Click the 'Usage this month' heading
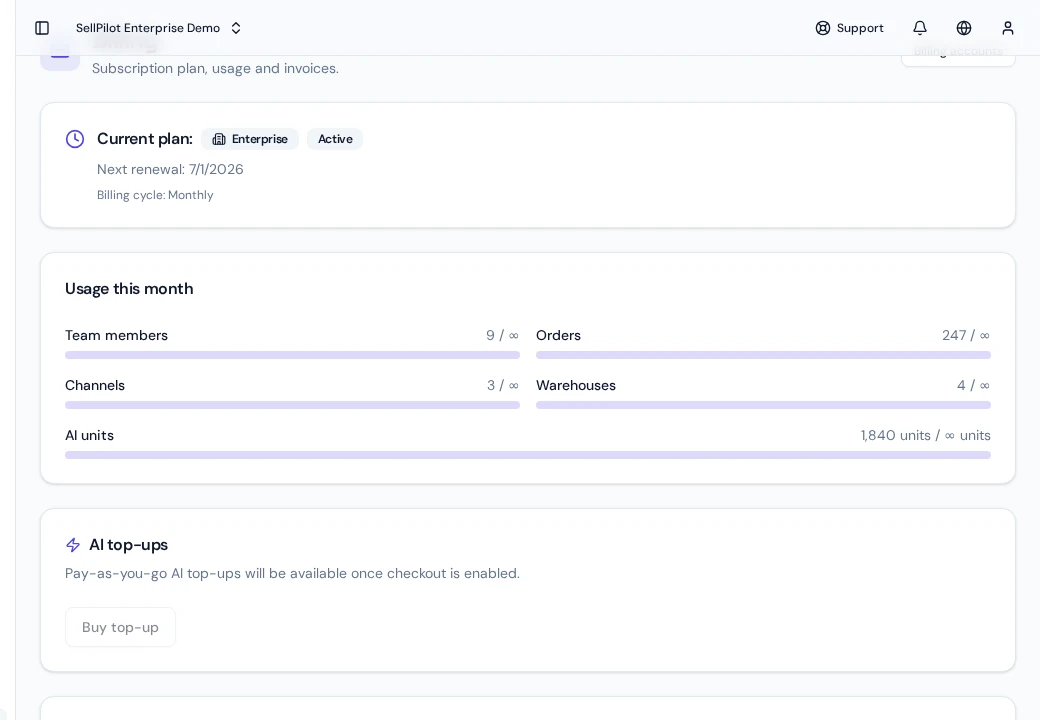This screenshot has height=720, width=1040. pyautogui.click(x=129, y=289)
